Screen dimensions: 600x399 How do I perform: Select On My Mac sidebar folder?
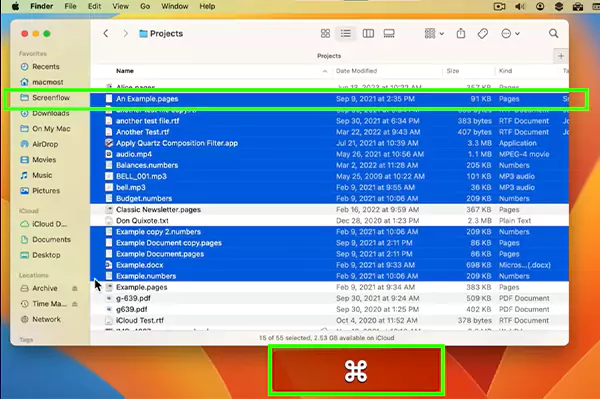45,129
